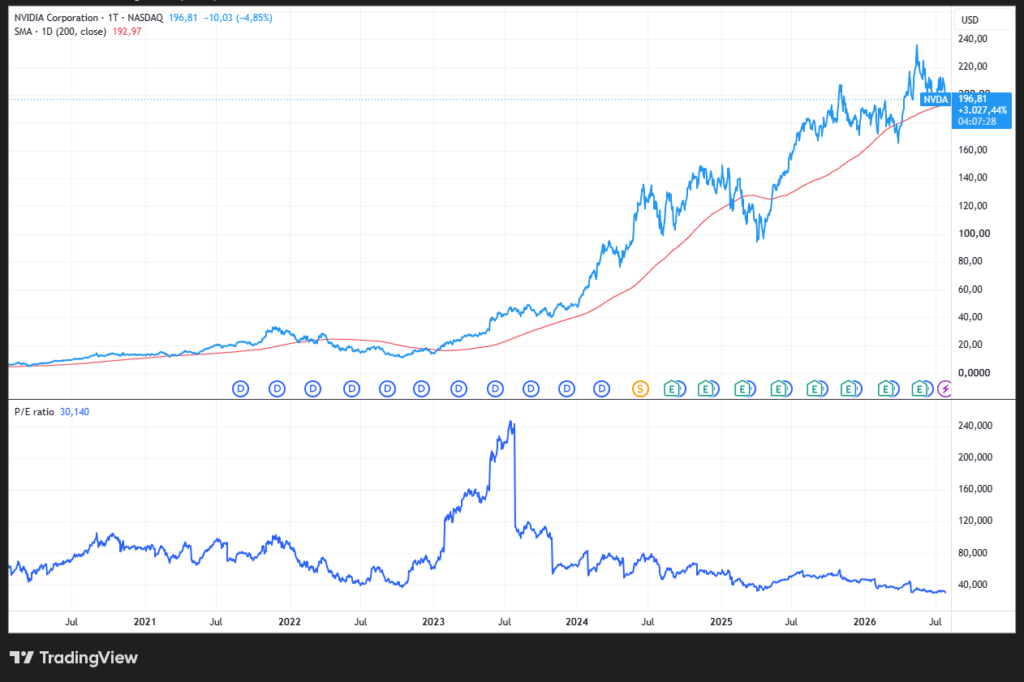
Task: Select the earnings marker just before 2026
Action: pyautogui.click(x=848, y=389)
